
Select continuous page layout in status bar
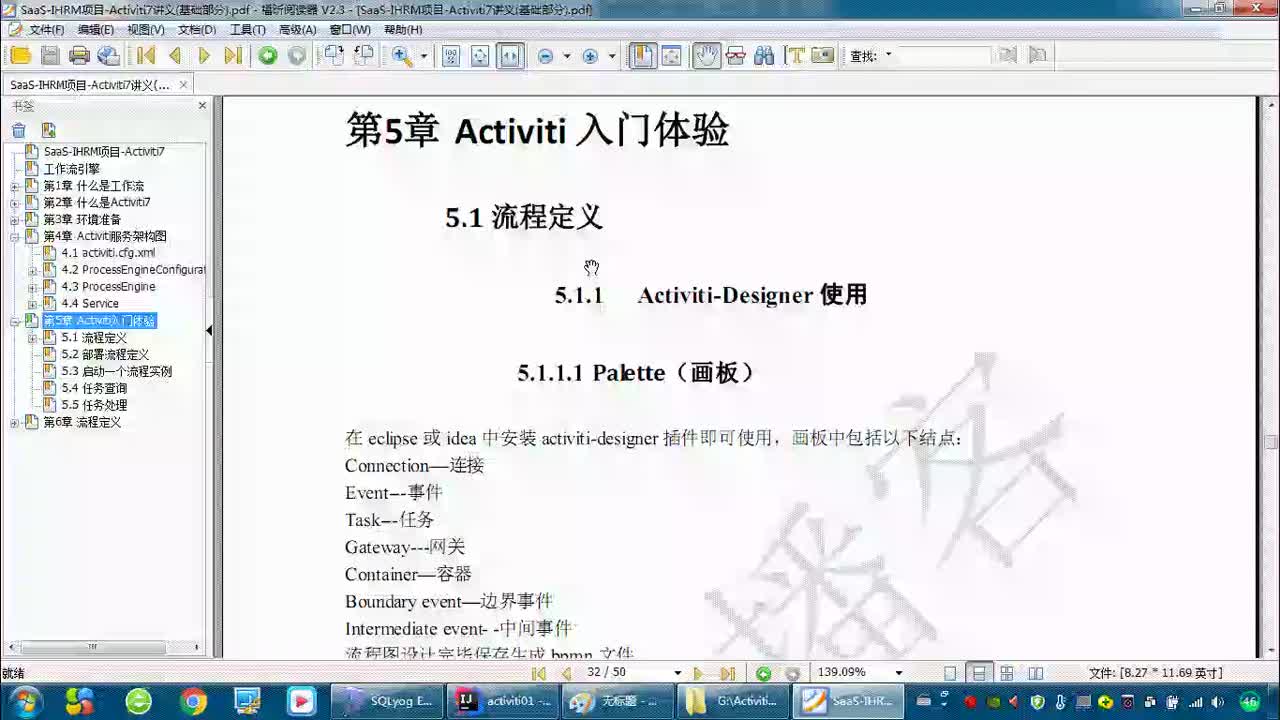point(979,674)
